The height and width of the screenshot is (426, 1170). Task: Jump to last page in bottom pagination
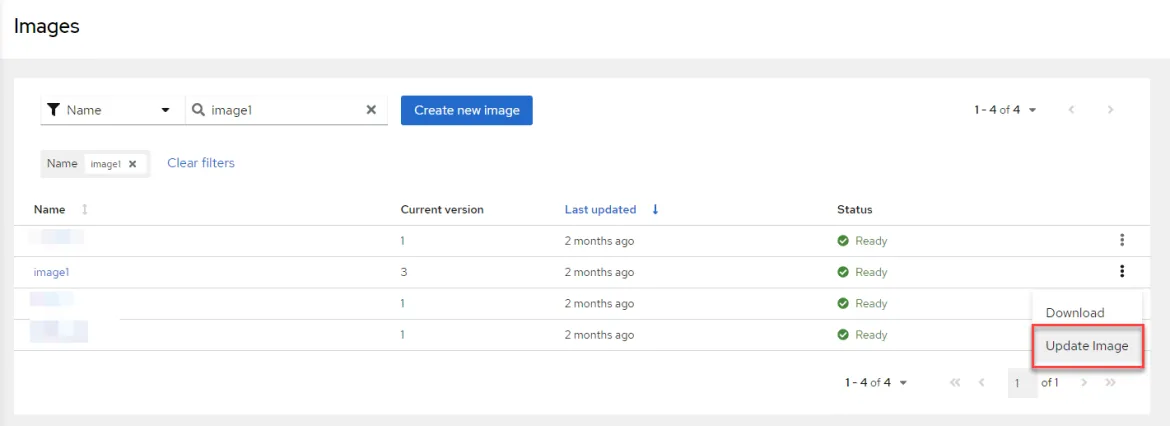point(1110,383)
